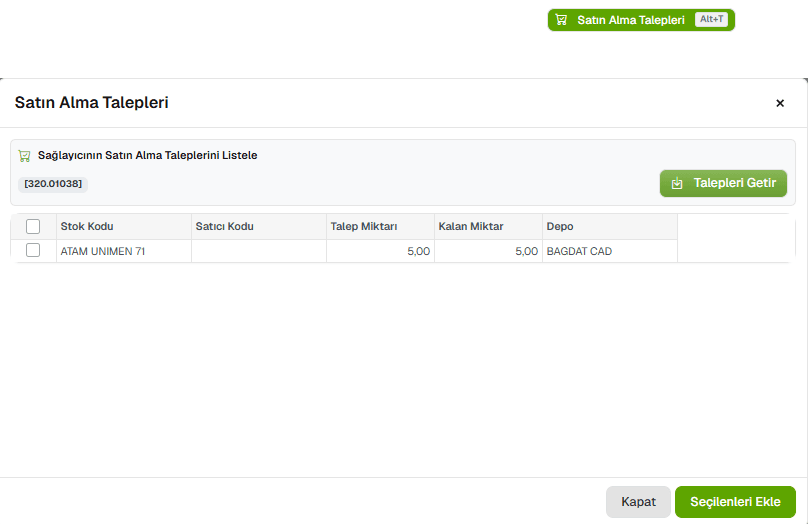
Task: Click the Kalan Miktar column header
Action: click(x=470, y=227)
